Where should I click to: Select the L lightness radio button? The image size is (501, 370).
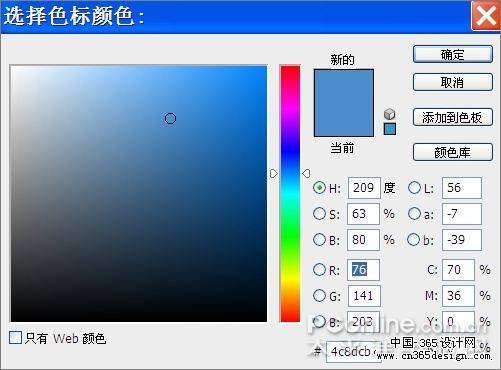tap(414, 188)
